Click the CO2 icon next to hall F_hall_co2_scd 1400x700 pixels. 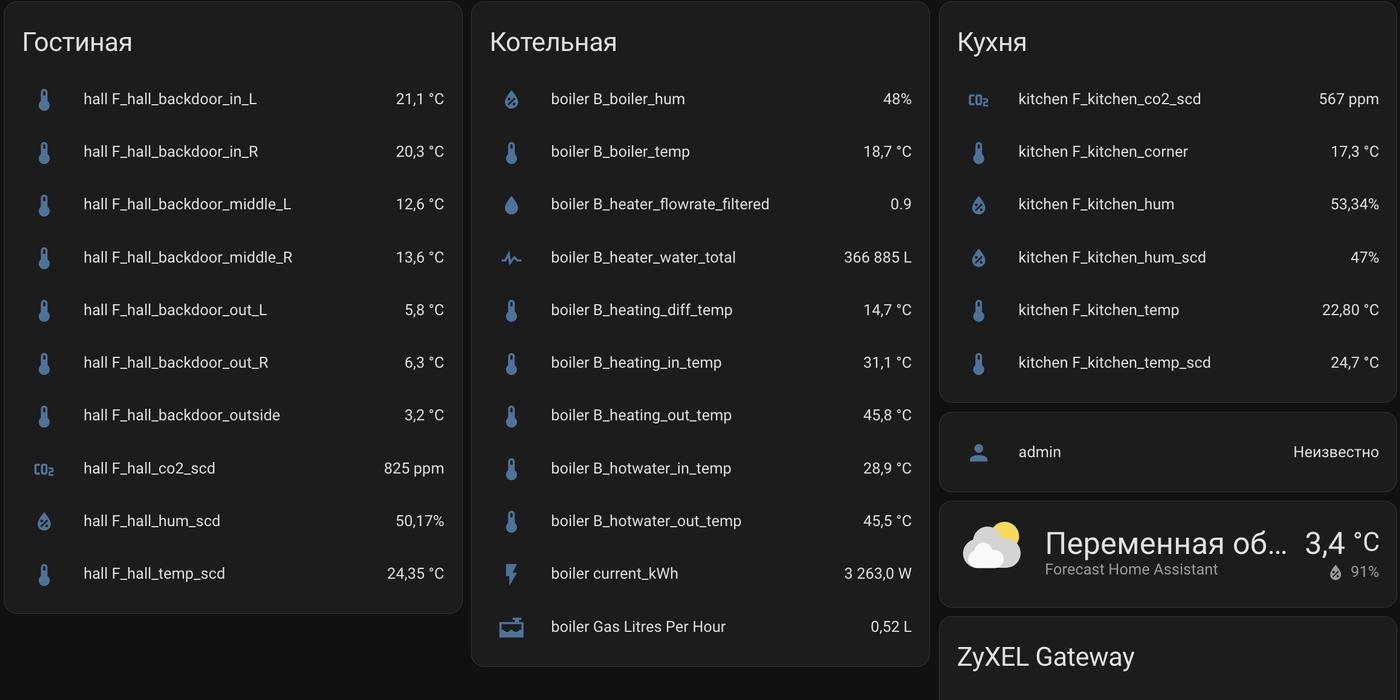tap(44, 468)
